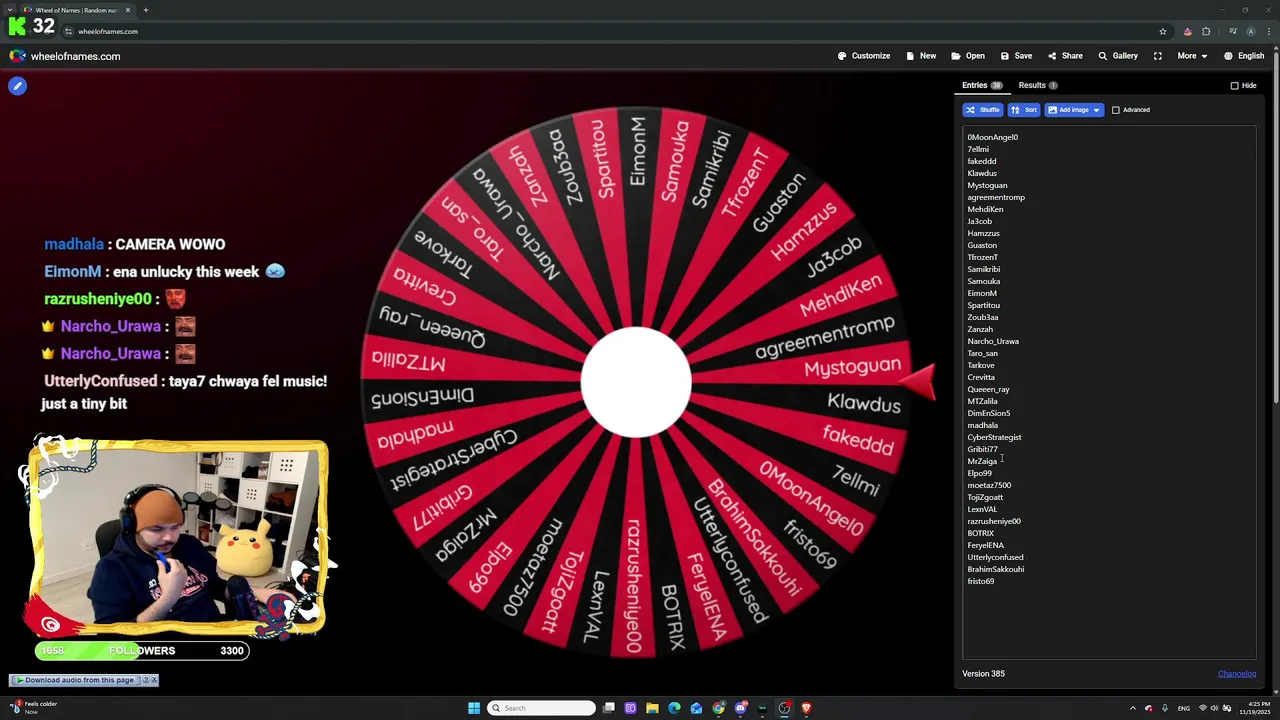The width and height of the screenshot is (1280, 720).
Task: Open the Customize palette menu
Action: (x=864, y=56)
